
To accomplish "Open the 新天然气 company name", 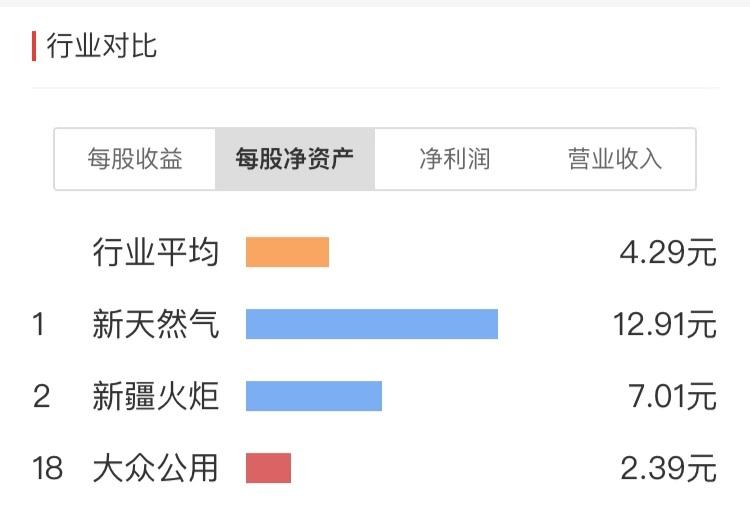I will [155, 324].
